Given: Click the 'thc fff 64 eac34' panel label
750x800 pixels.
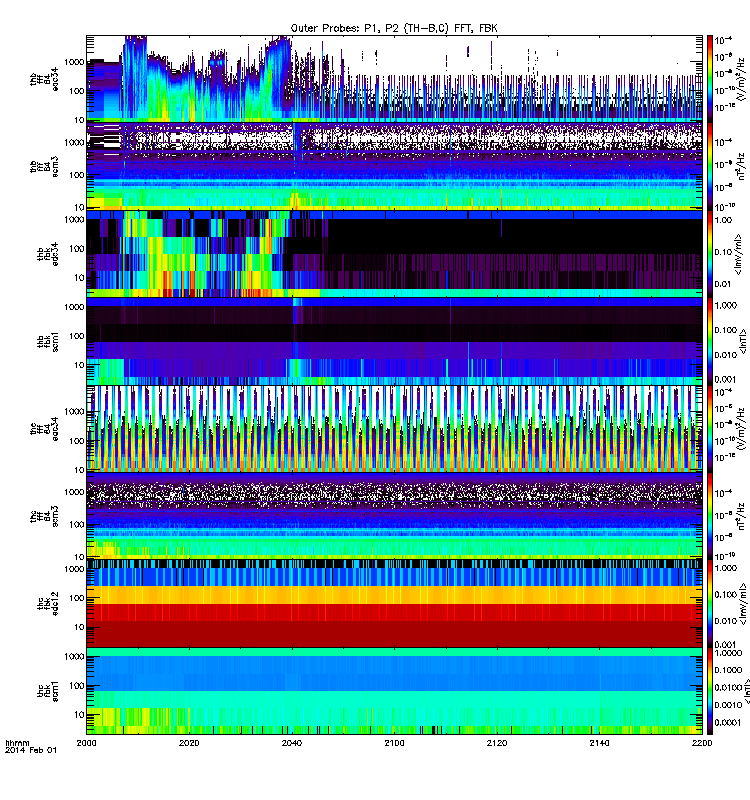Looking at the screenshot, I should click(x=44, y=429).
